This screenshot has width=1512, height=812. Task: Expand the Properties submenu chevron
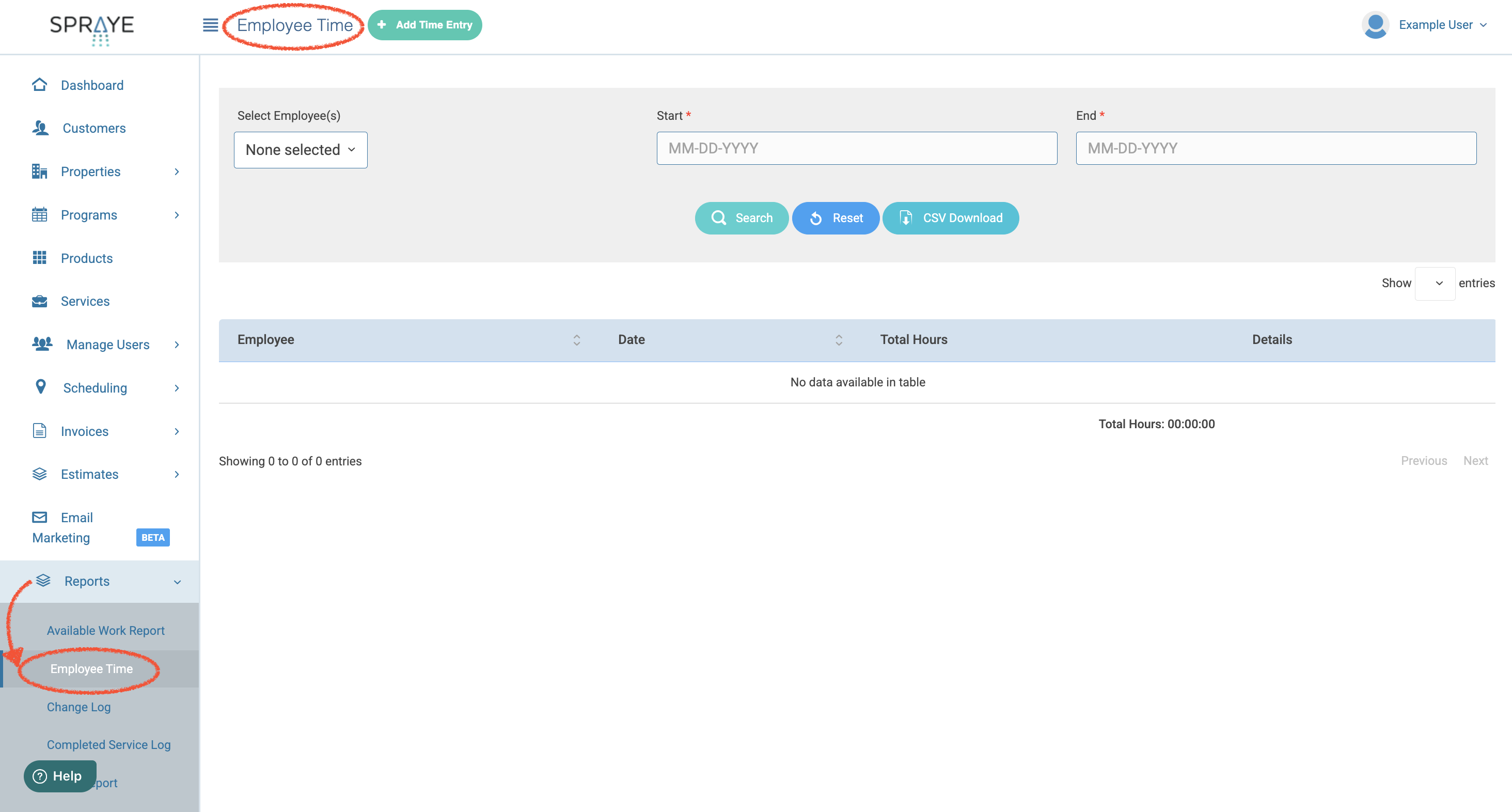coord(177,171)
